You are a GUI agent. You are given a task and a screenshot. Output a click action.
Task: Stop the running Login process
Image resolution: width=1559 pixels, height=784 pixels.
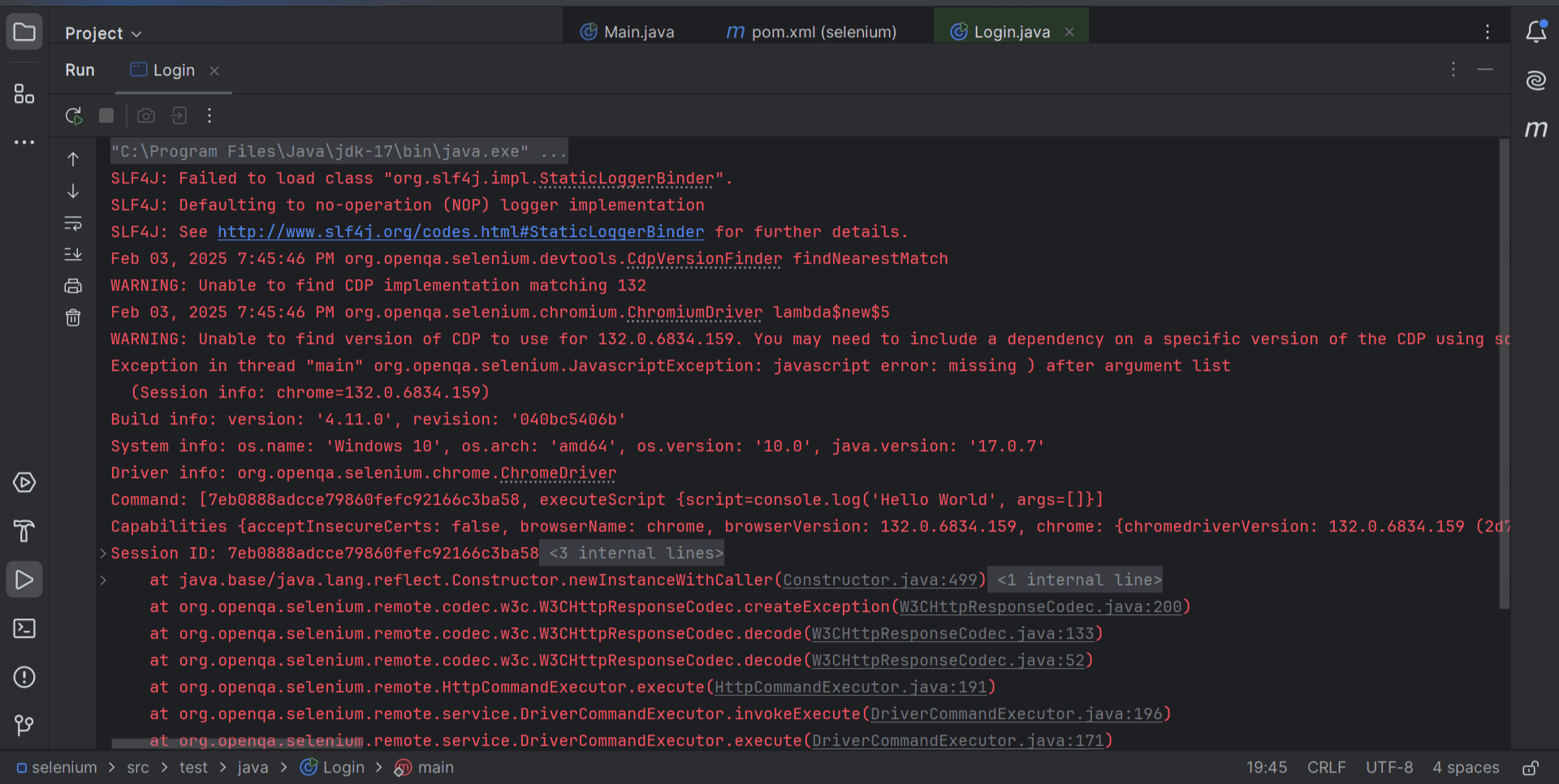point(106,115)
